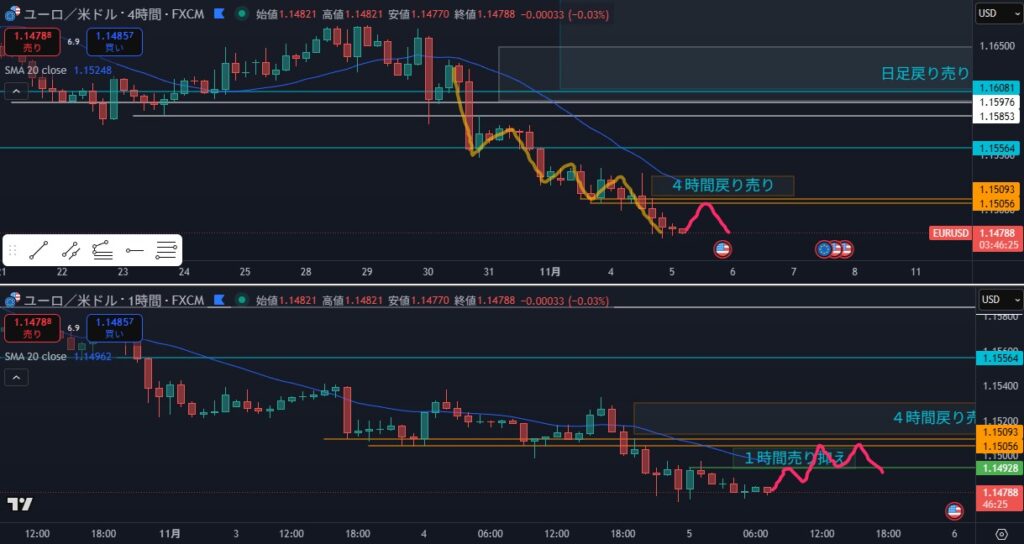The image size is (1024, 544).
Task: Collapse the indicator legend on 1-hour chart
Action: pyautogui.click(x=16, y=377)
